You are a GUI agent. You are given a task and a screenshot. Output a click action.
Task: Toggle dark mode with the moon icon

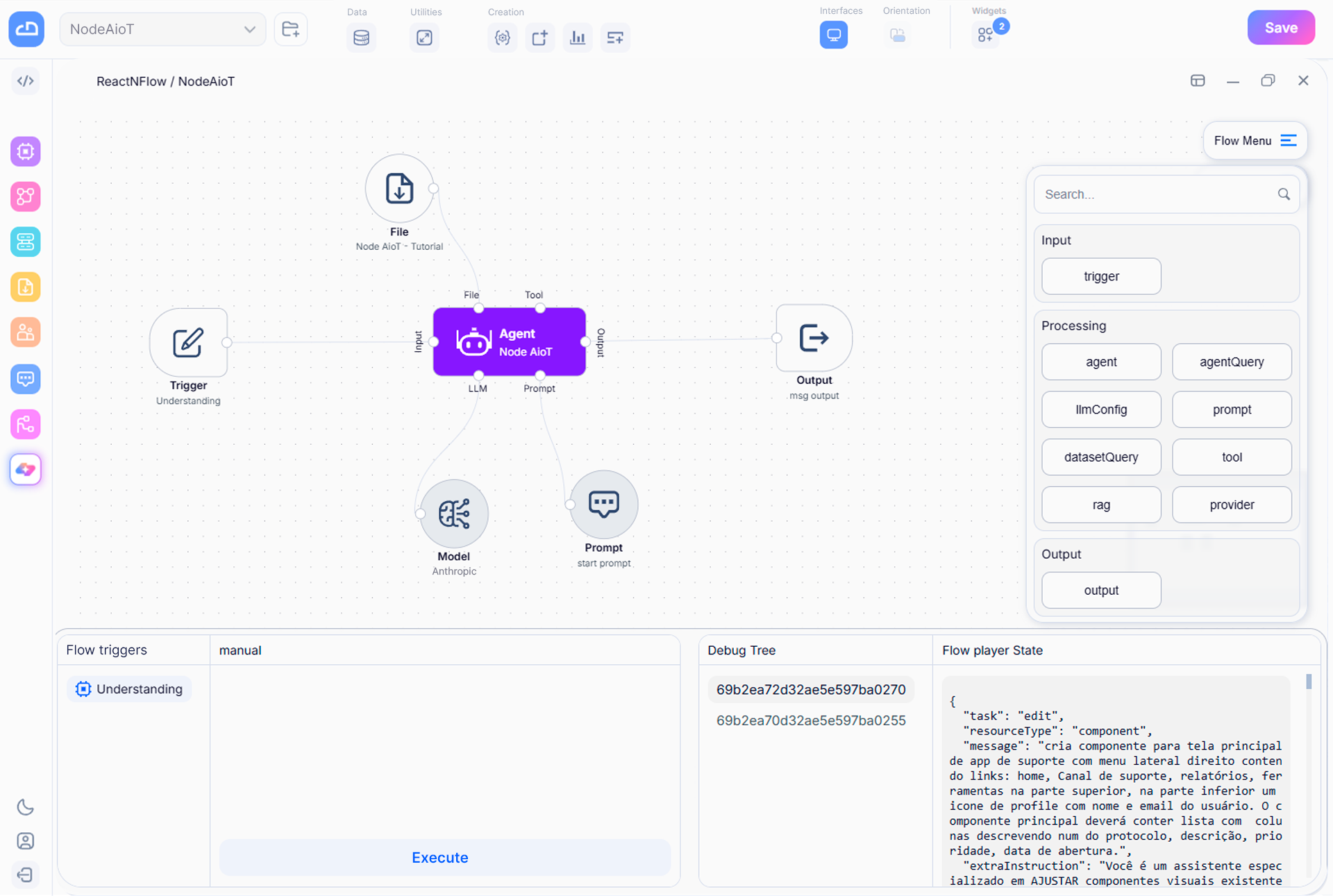click(26, 807)
